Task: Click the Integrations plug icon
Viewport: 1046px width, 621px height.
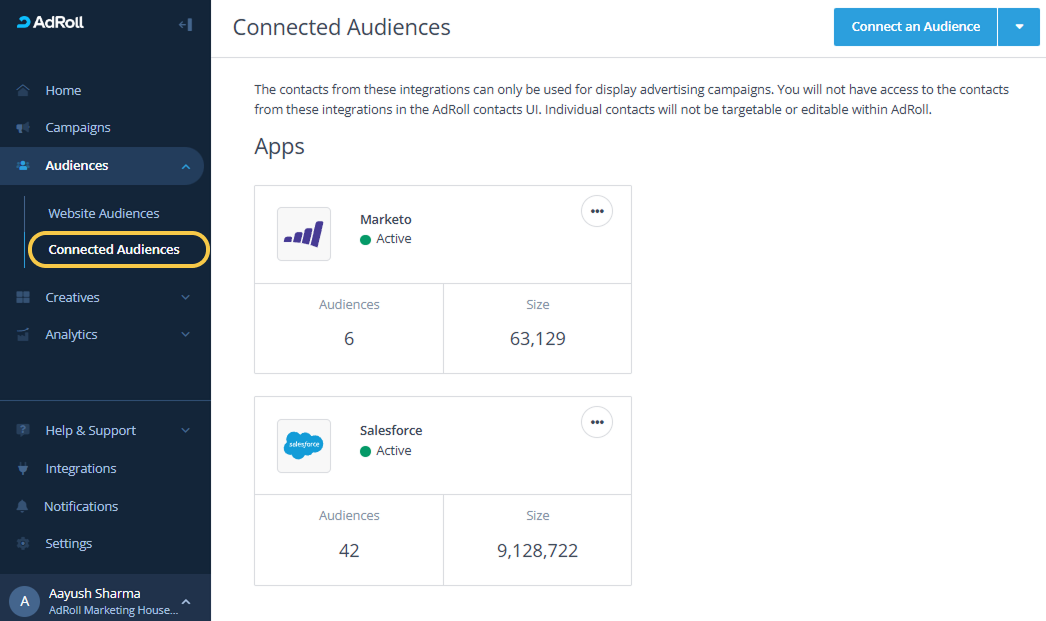Action: [23, 469]
